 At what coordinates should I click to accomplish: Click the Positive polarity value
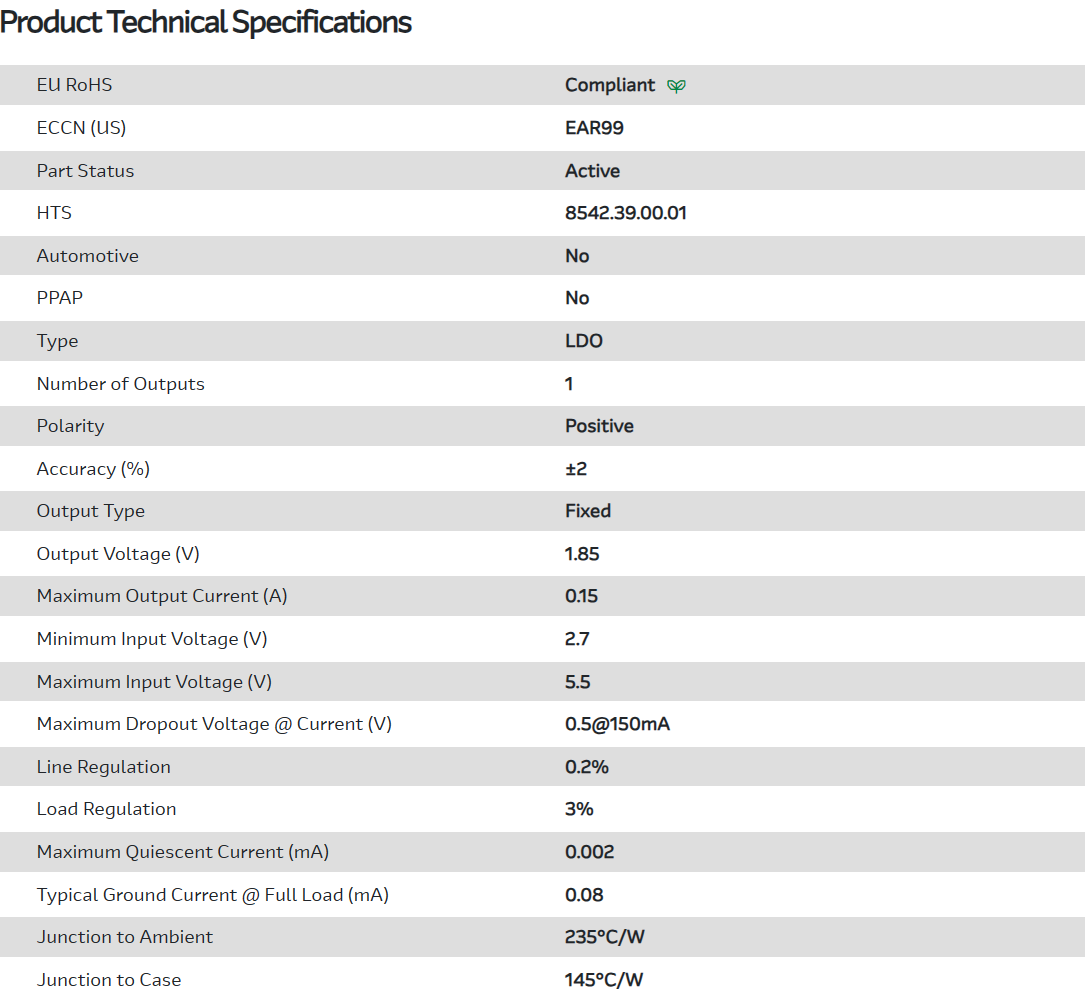(x=599, y=426)
